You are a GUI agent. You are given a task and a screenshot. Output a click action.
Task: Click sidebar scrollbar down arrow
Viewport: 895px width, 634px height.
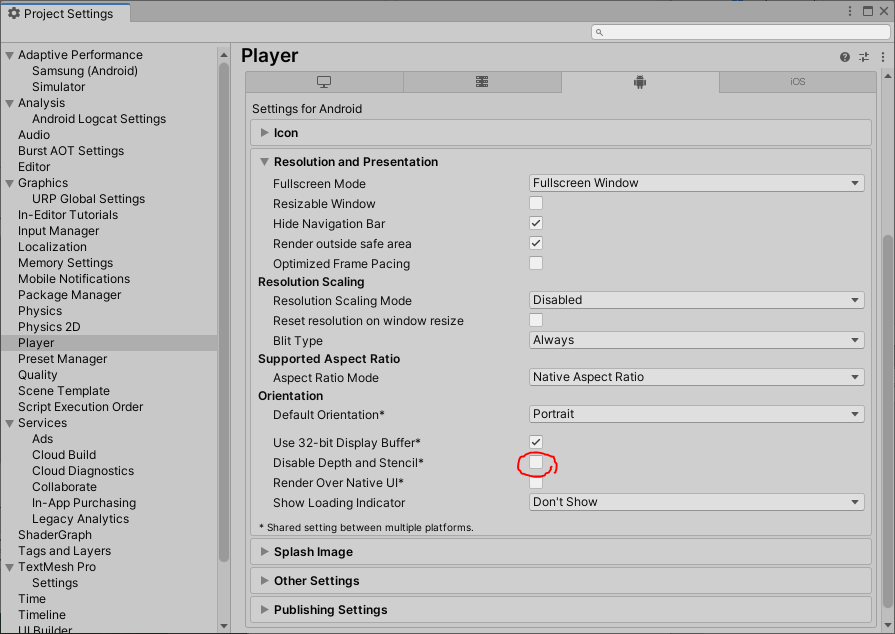pyautogui.click(x=224, y=626)
